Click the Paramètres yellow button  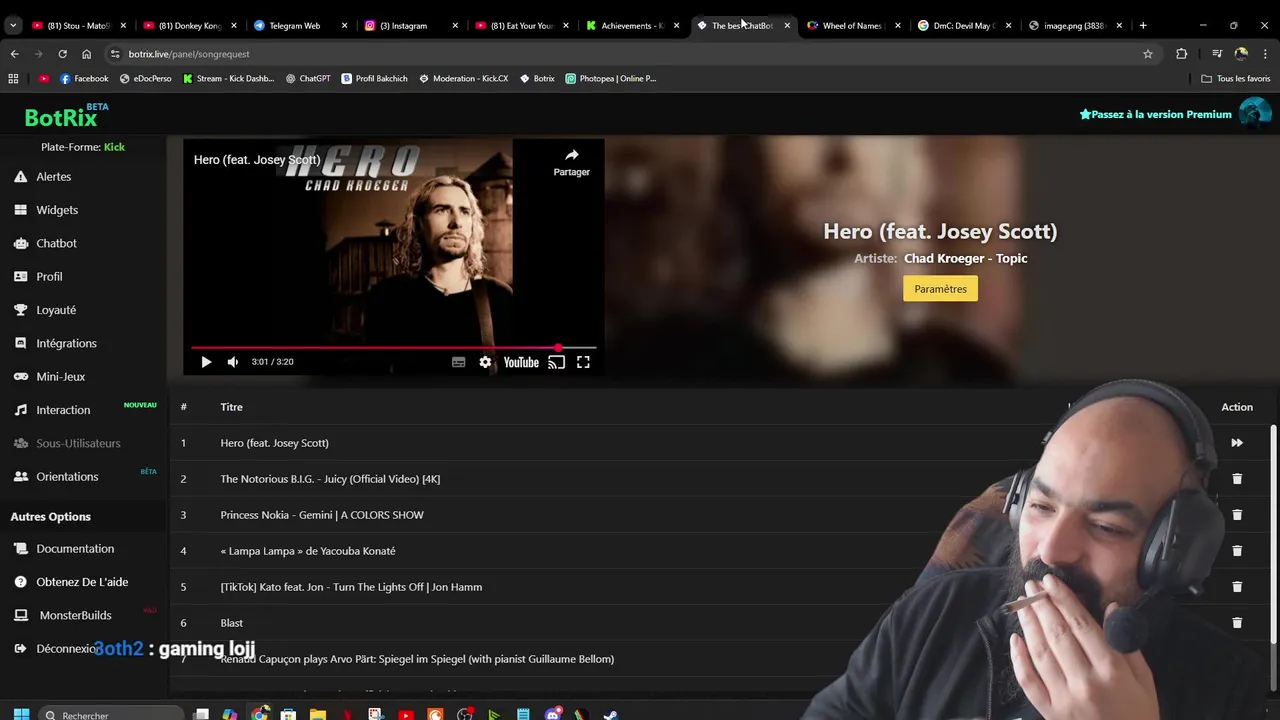[940, 289]
